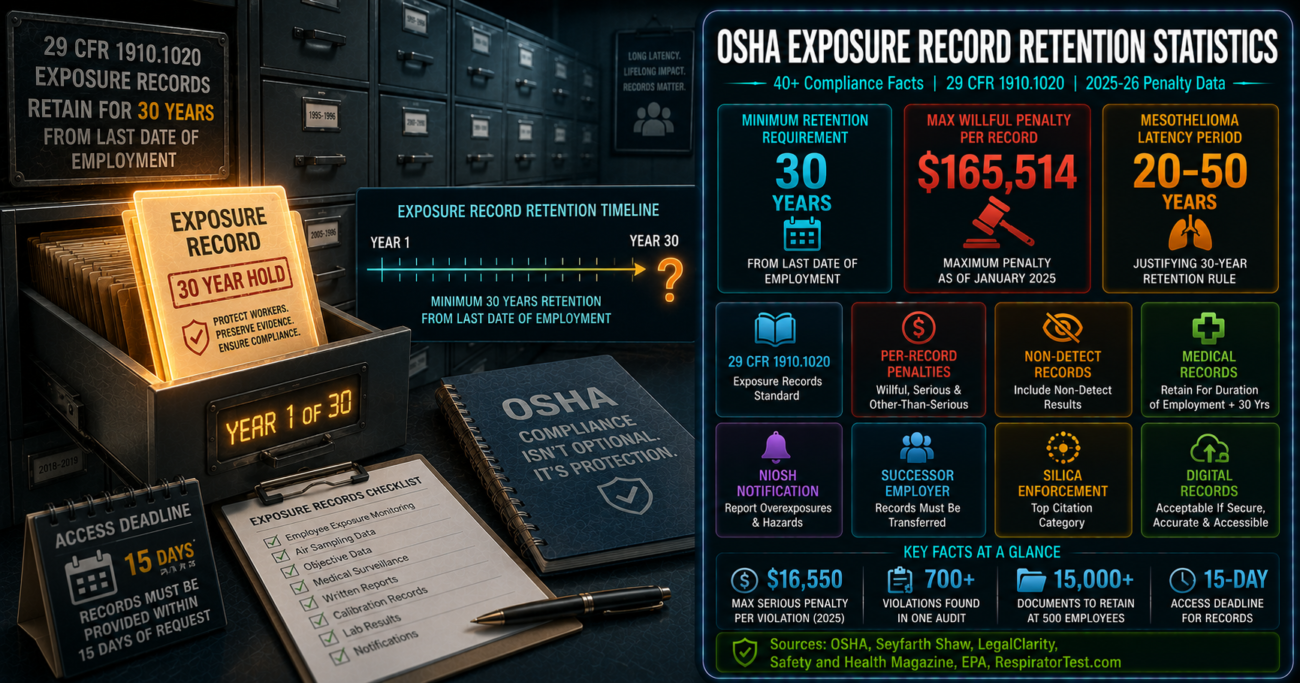Click the people icon for Successor Employer
Image resolution: width=1300 pixels, height=683 pixels.
click(x=916, y=447)
